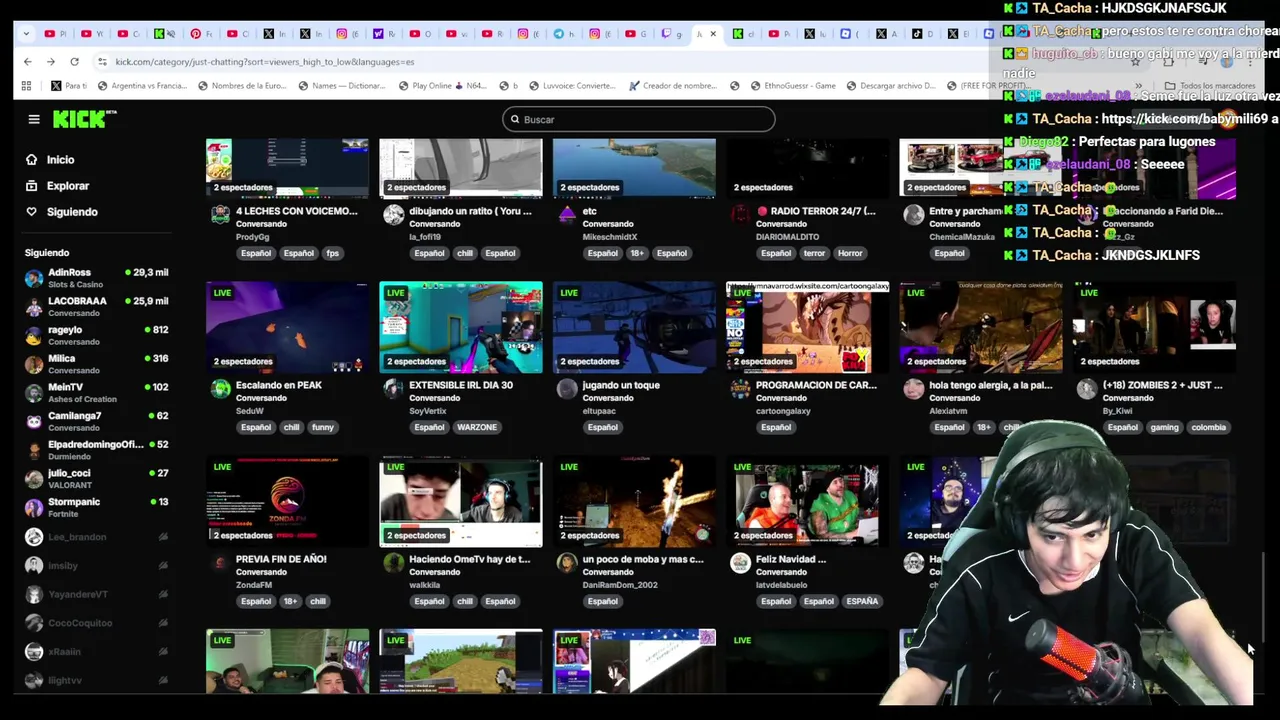Open 'Argentina vs Francia' bookmark
Screen dimensions: 1280x720
[141, 85]
